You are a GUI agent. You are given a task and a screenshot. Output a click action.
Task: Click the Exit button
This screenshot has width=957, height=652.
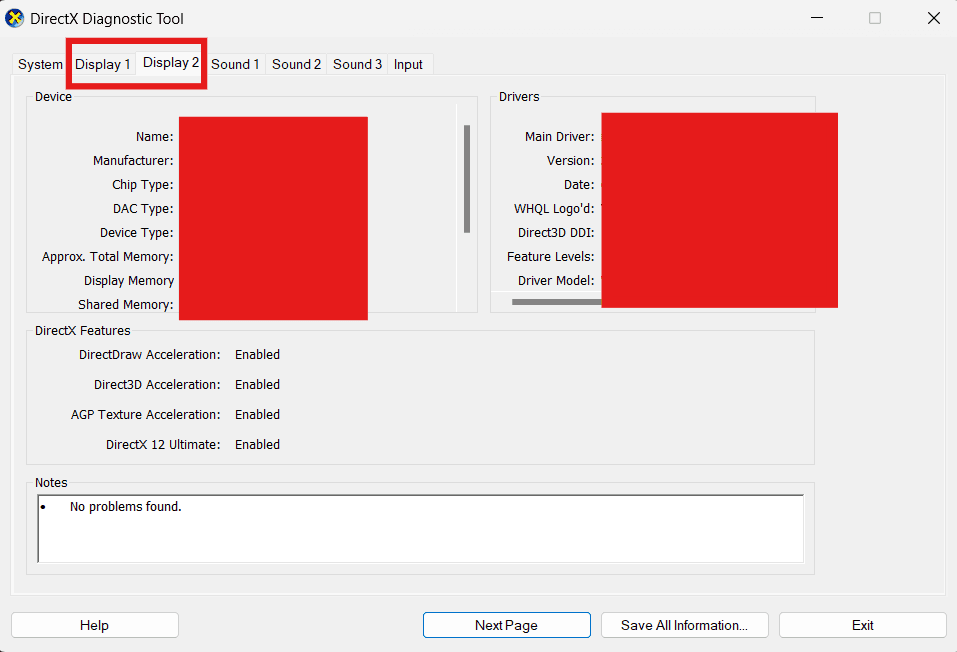point(862,625)
